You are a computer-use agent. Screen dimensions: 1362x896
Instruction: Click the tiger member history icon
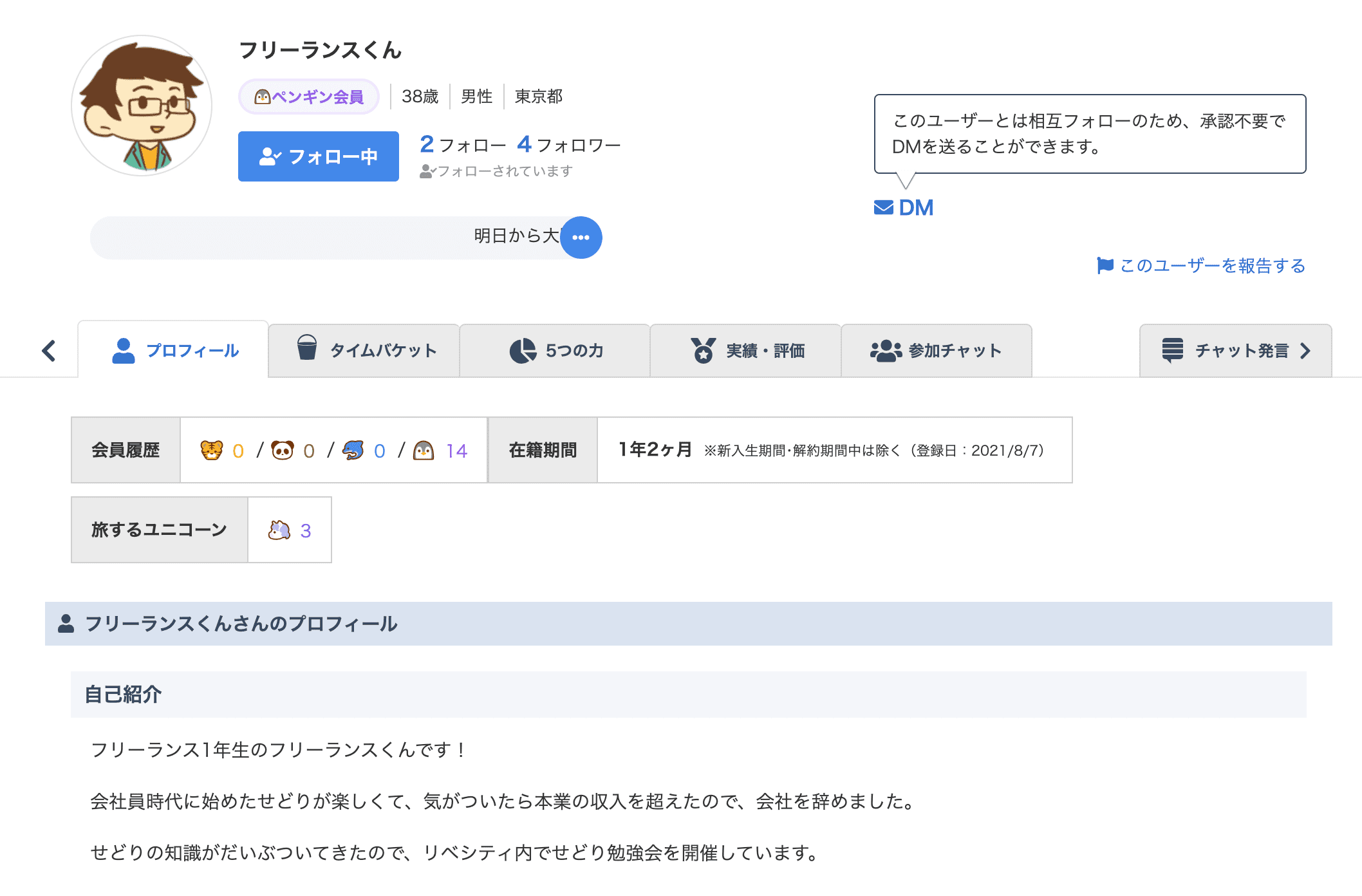211,450
